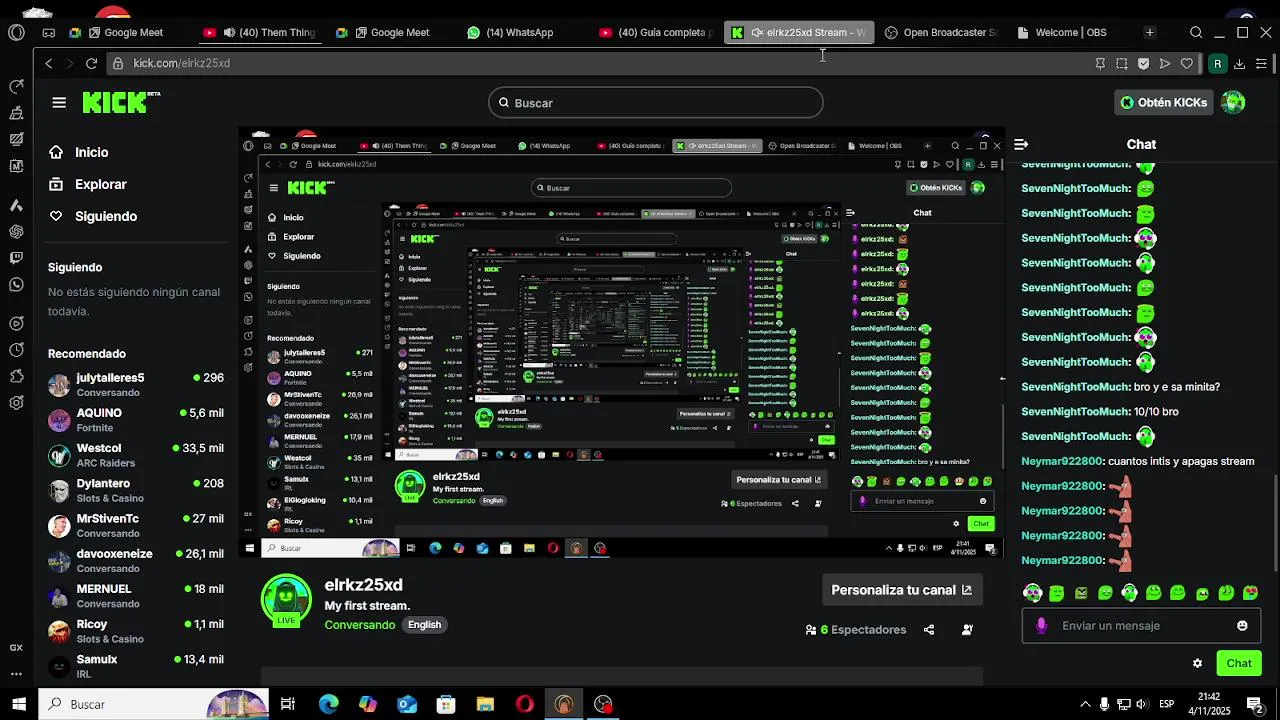Go to Inicio in Kick sidebar
The width and height of the screenshot is (1280, 720).
(x=79, y=152)
